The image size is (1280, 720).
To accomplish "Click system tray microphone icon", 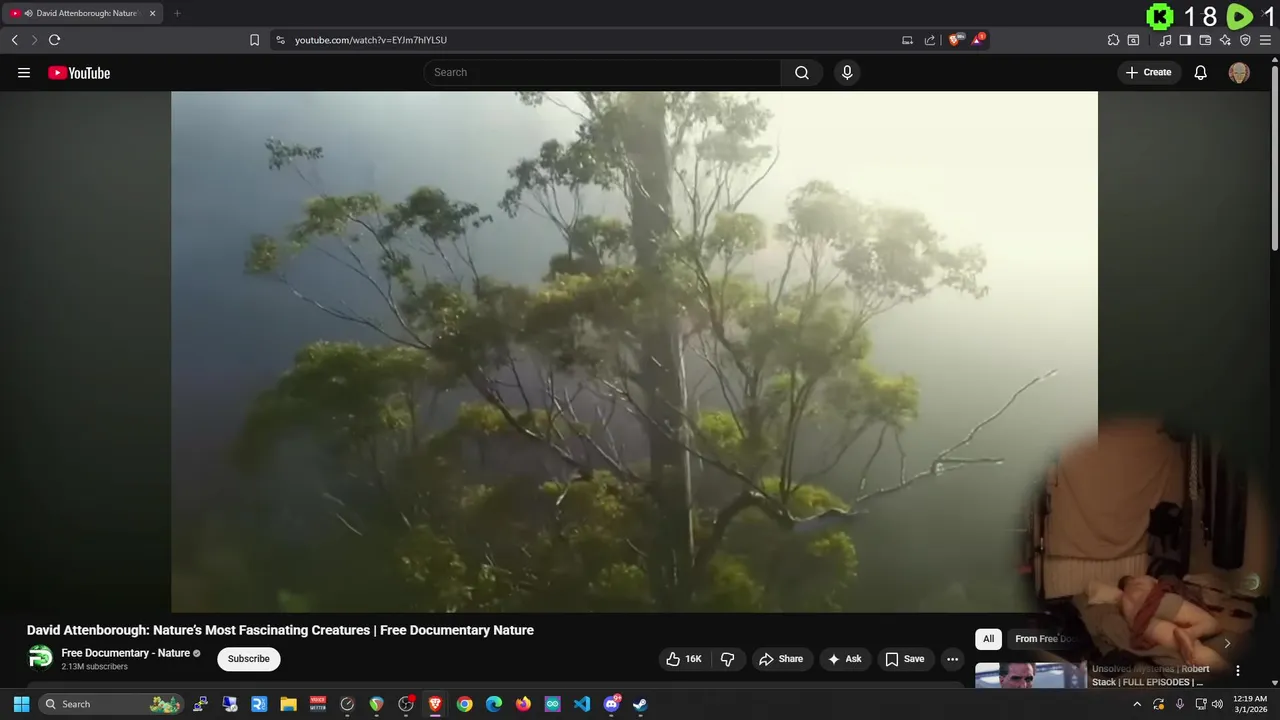I will (x=1180, y=704).
